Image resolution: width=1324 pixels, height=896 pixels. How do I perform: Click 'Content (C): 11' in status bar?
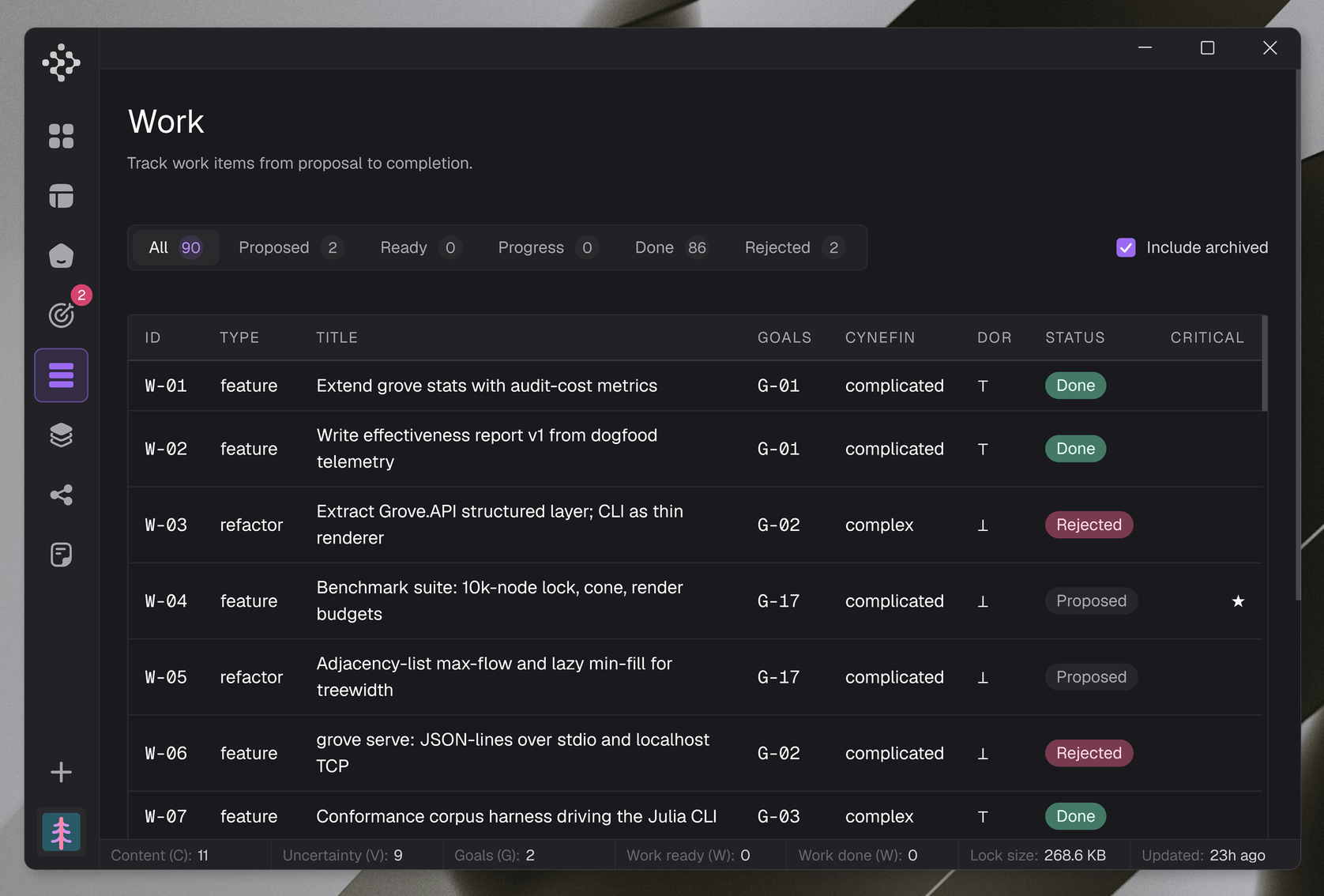pyautogui.click(x=160, y=855)
